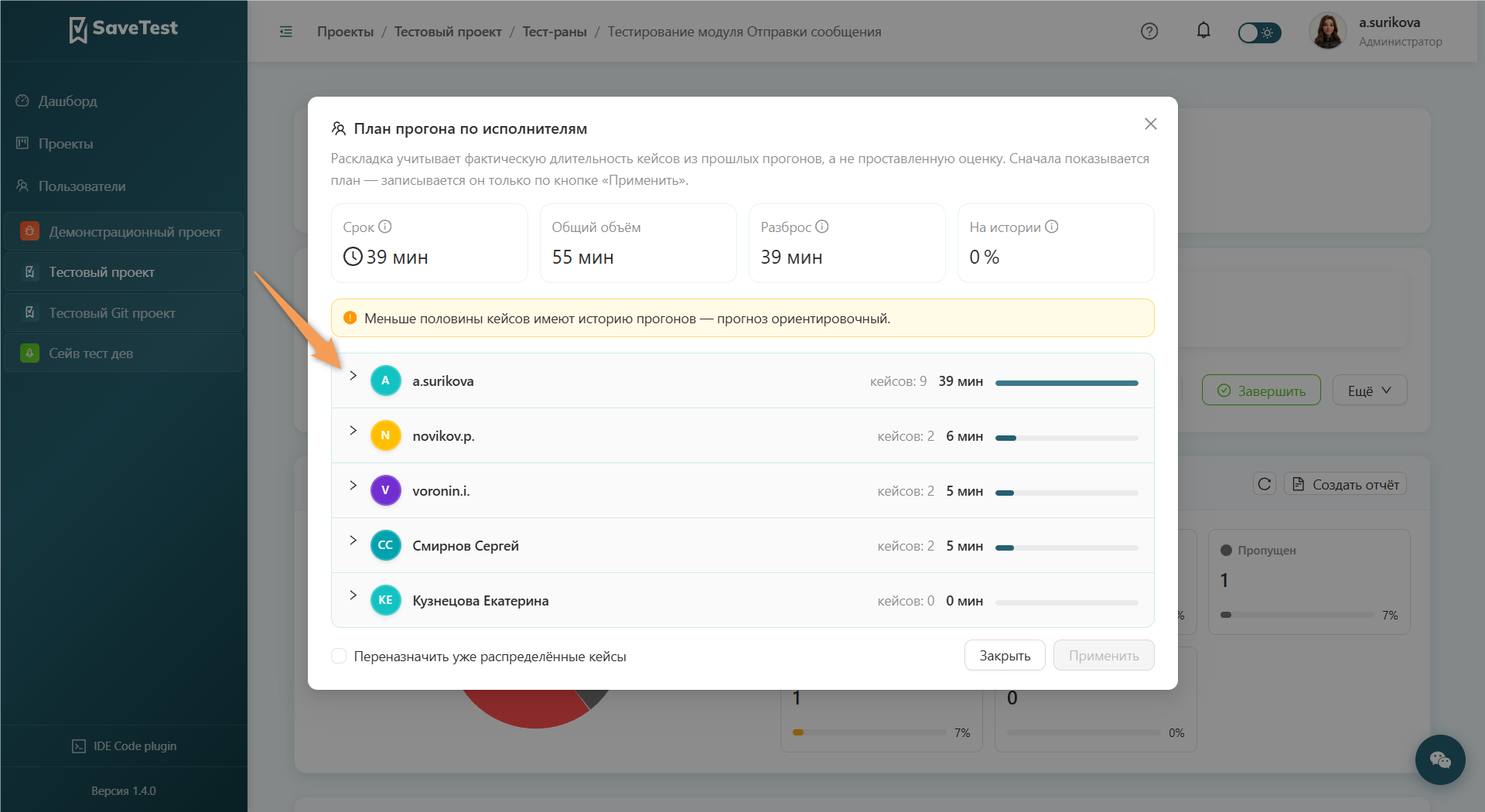Open the Ещё dropdown
Viewport: 1485px width, 812px height.
click(x=1369, y=391)
